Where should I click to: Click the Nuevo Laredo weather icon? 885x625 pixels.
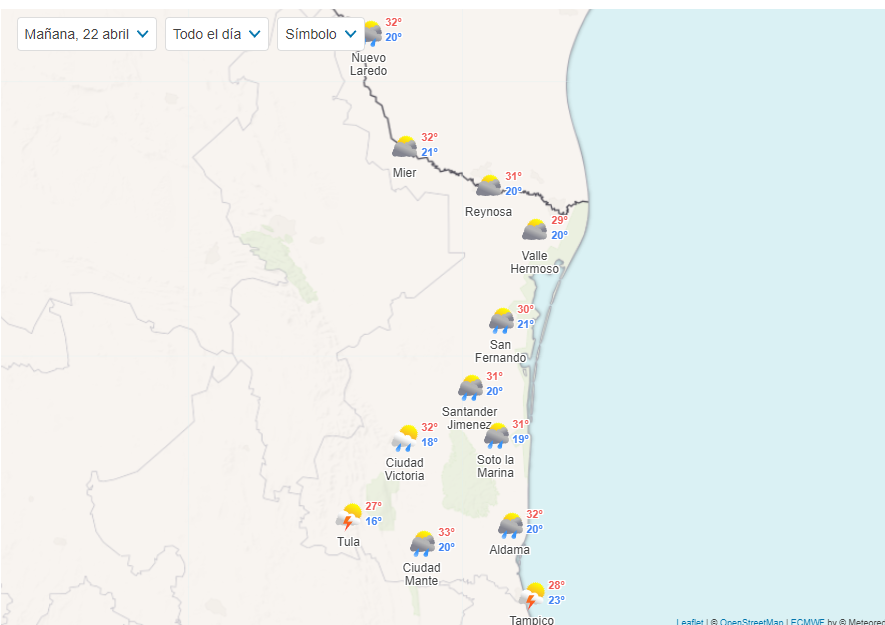click(372, 33)
